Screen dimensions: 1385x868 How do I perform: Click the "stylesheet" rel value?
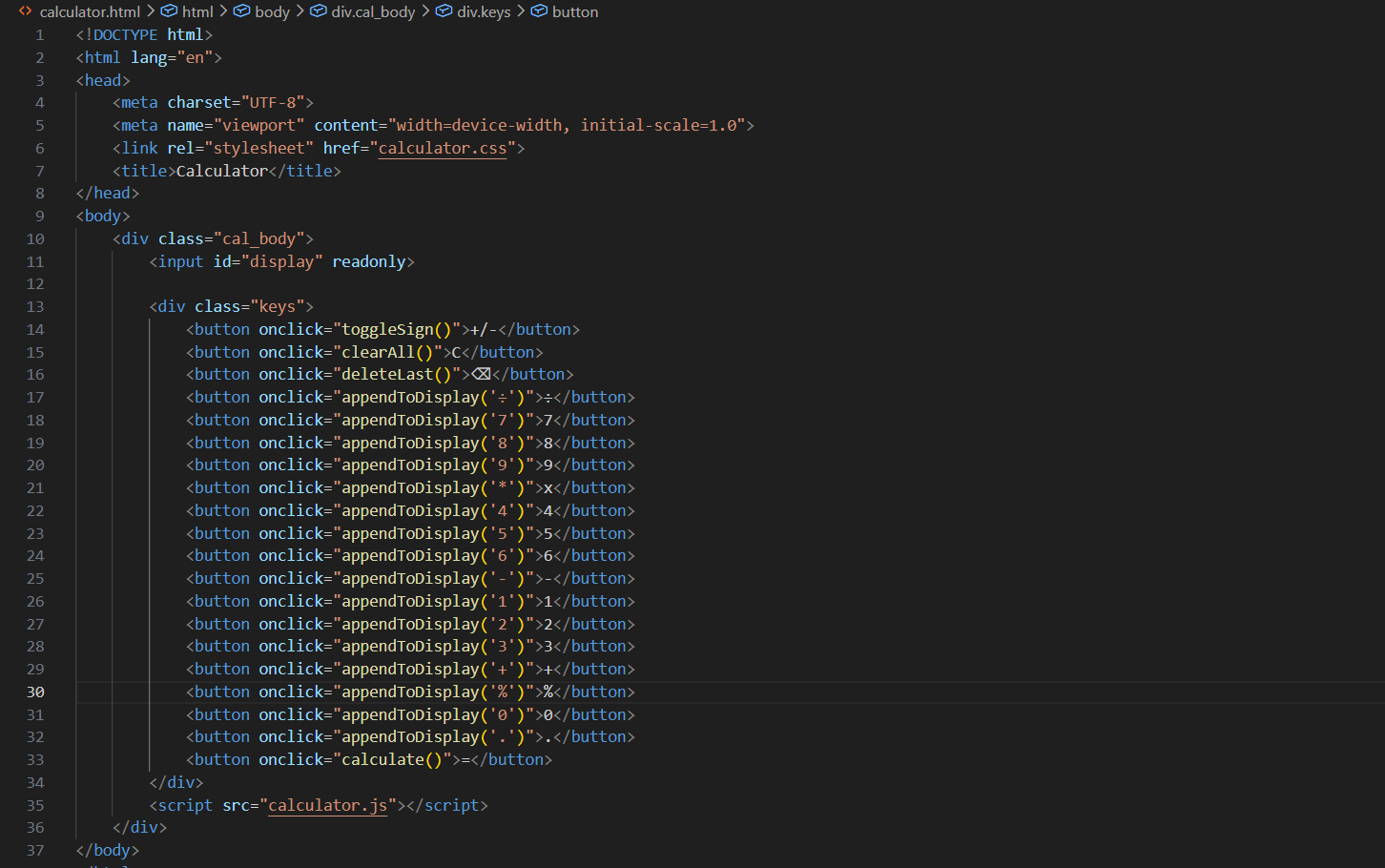click(258, 148)
